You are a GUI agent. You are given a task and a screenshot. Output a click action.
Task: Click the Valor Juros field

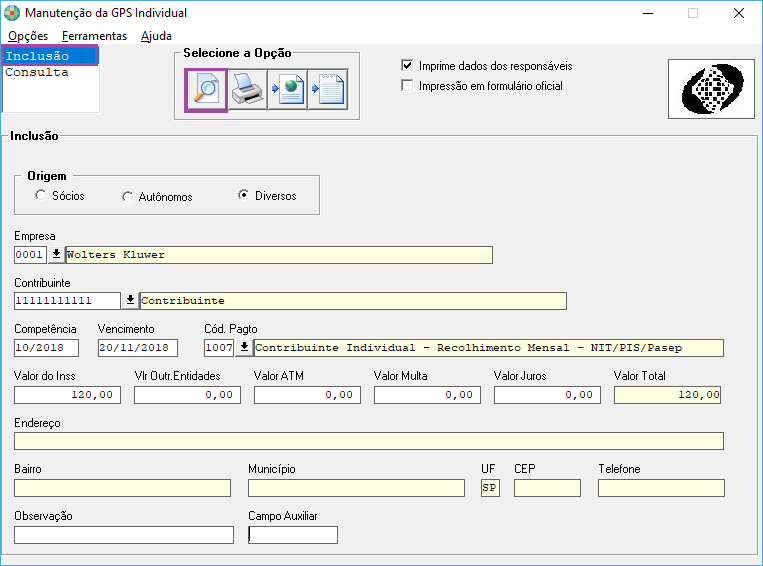pos(547,395)
